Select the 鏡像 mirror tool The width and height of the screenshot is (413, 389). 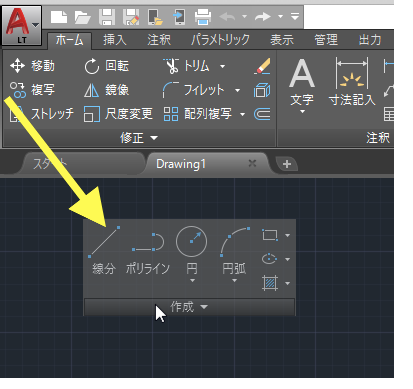point(106,90)
